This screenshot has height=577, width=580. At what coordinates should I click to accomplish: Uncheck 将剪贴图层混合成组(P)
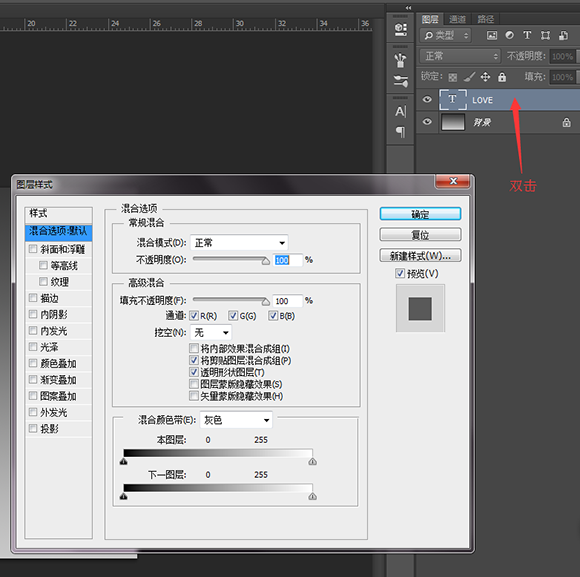click(x=194, y=360)
